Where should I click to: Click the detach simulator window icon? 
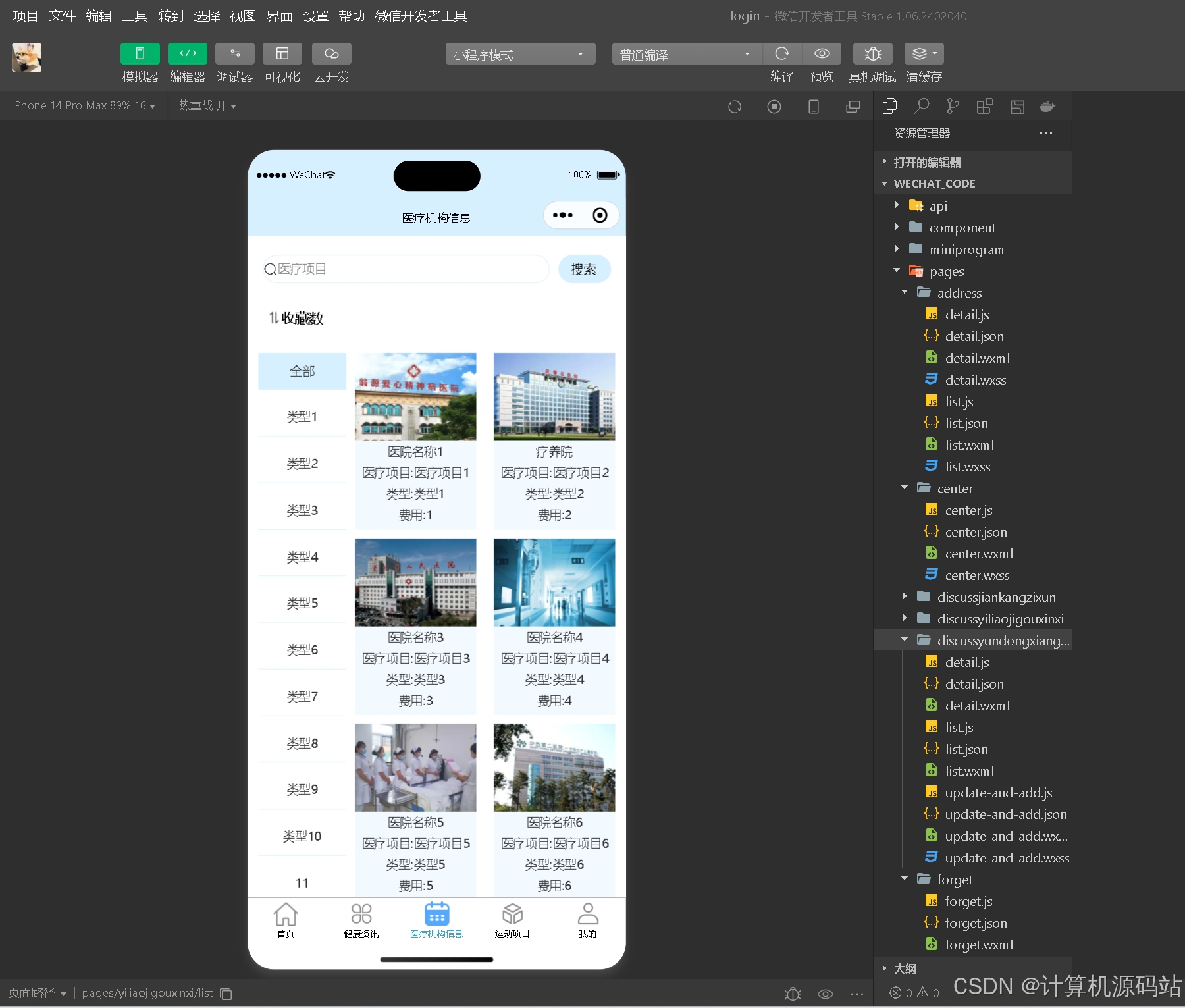853,107
